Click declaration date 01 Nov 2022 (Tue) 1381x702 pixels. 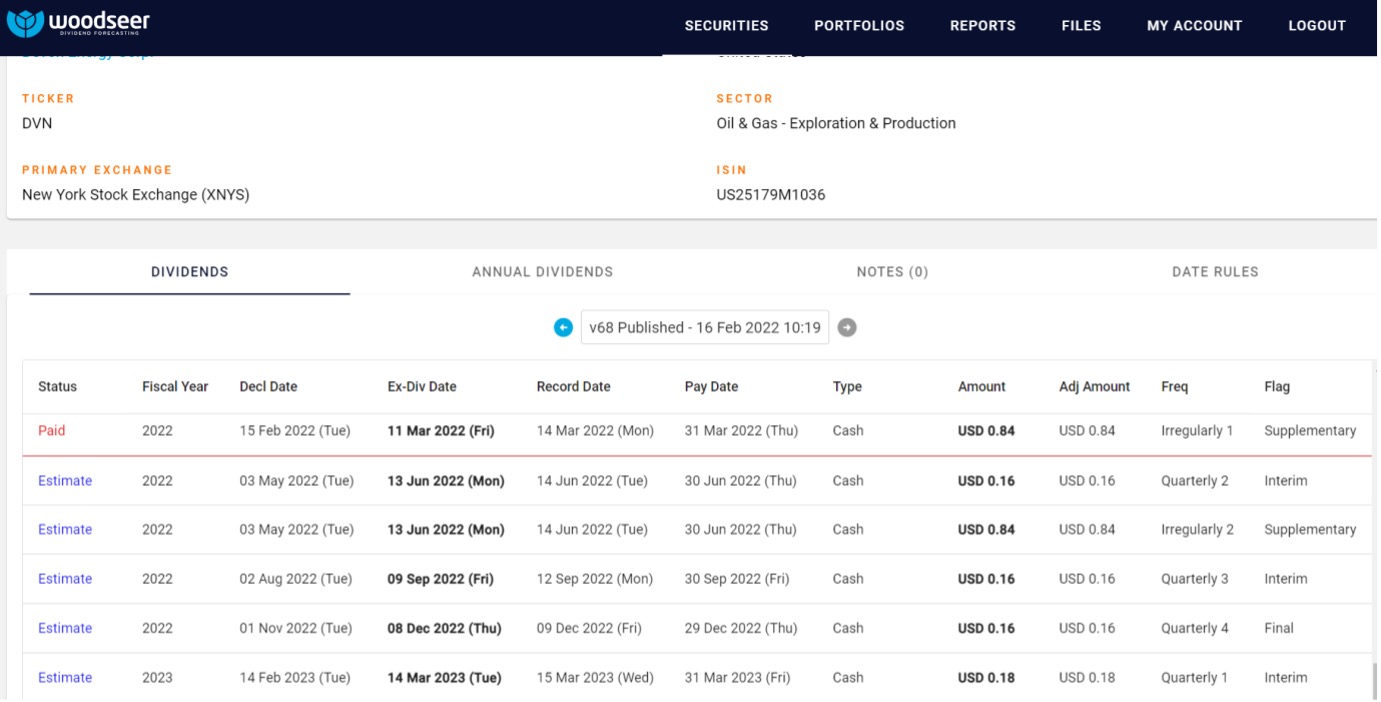(296, 628)
